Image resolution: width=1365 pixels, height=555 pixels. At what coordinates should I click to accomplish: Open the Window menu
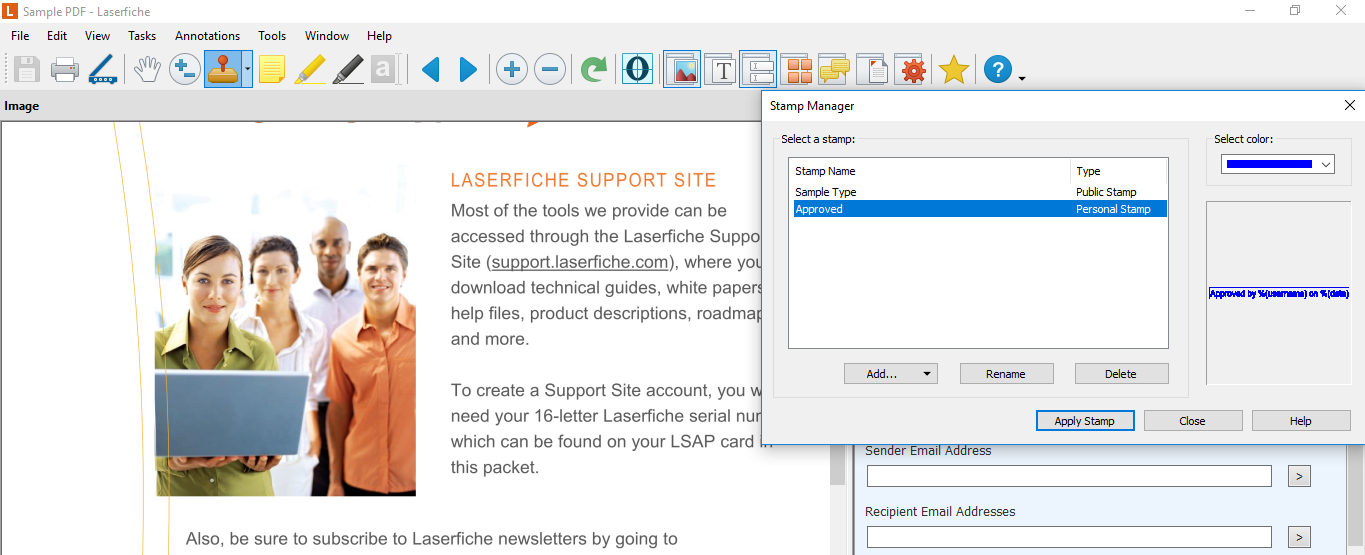(x=327, y=36)
